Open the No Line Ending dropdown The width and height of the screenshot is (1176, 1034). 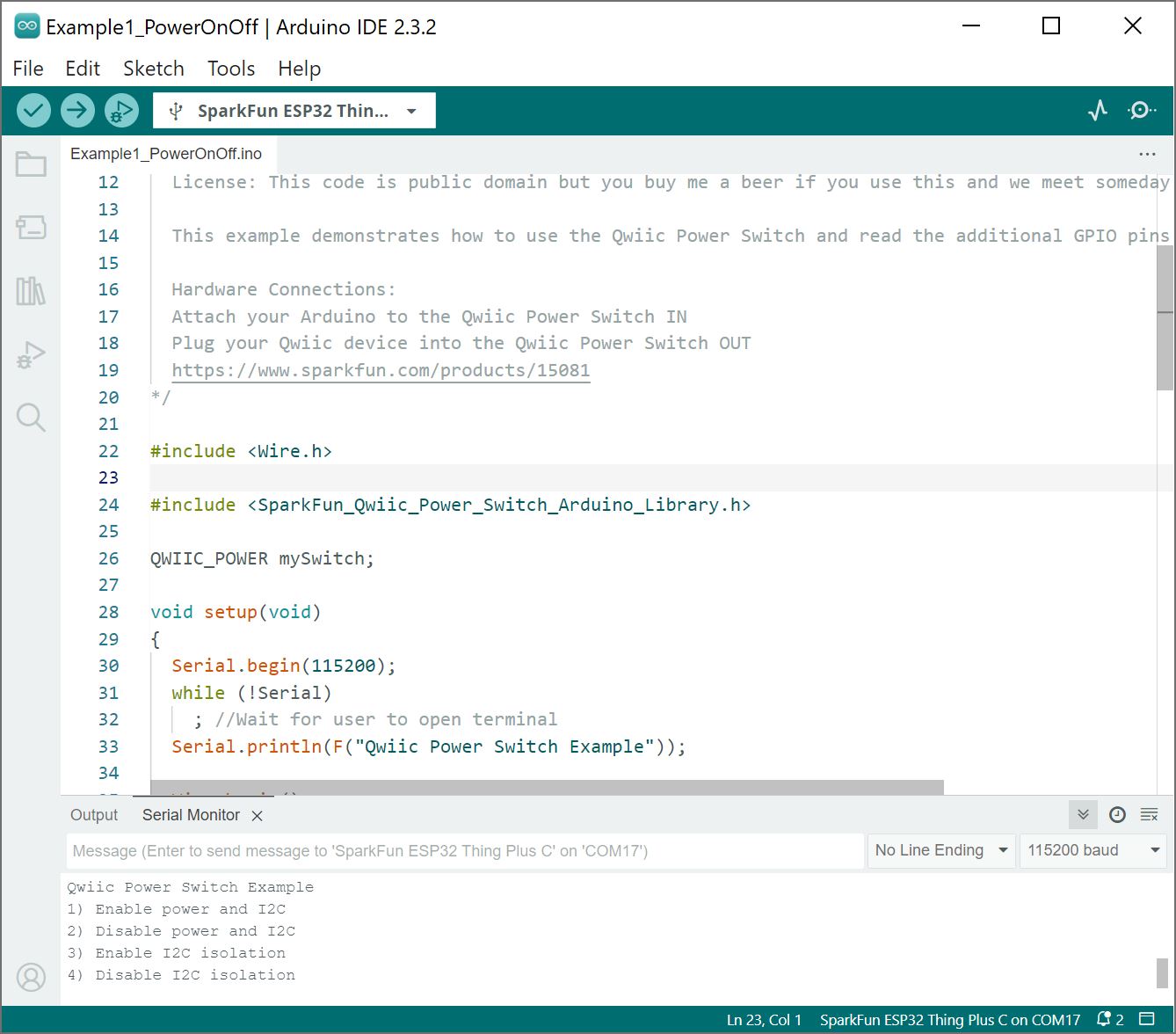940,850
